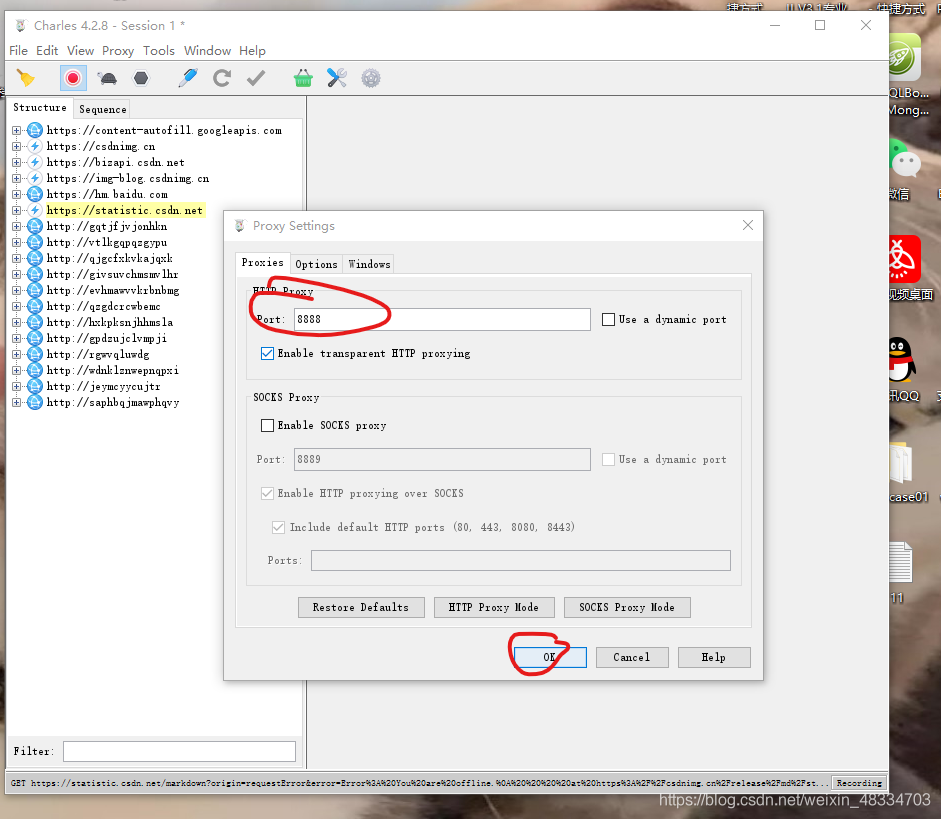941x819 pixels.
Task: Click the Recording status indicator
Action: pyautogui.click(x=859, y=783)
